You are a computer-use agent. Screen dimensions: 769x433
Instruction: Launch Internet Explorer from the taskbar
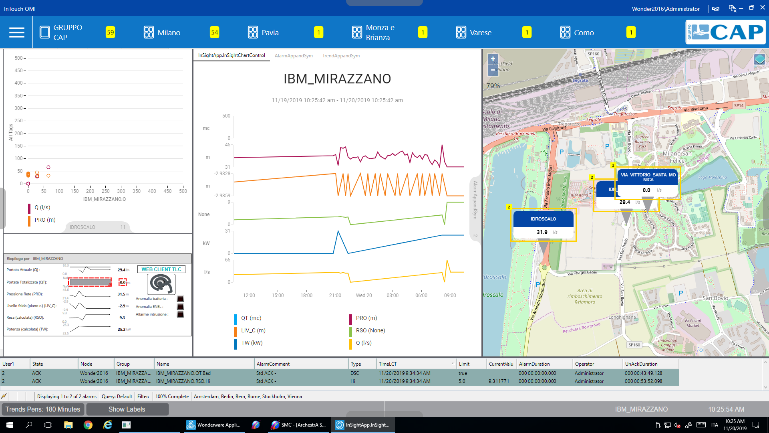[107, 425]
